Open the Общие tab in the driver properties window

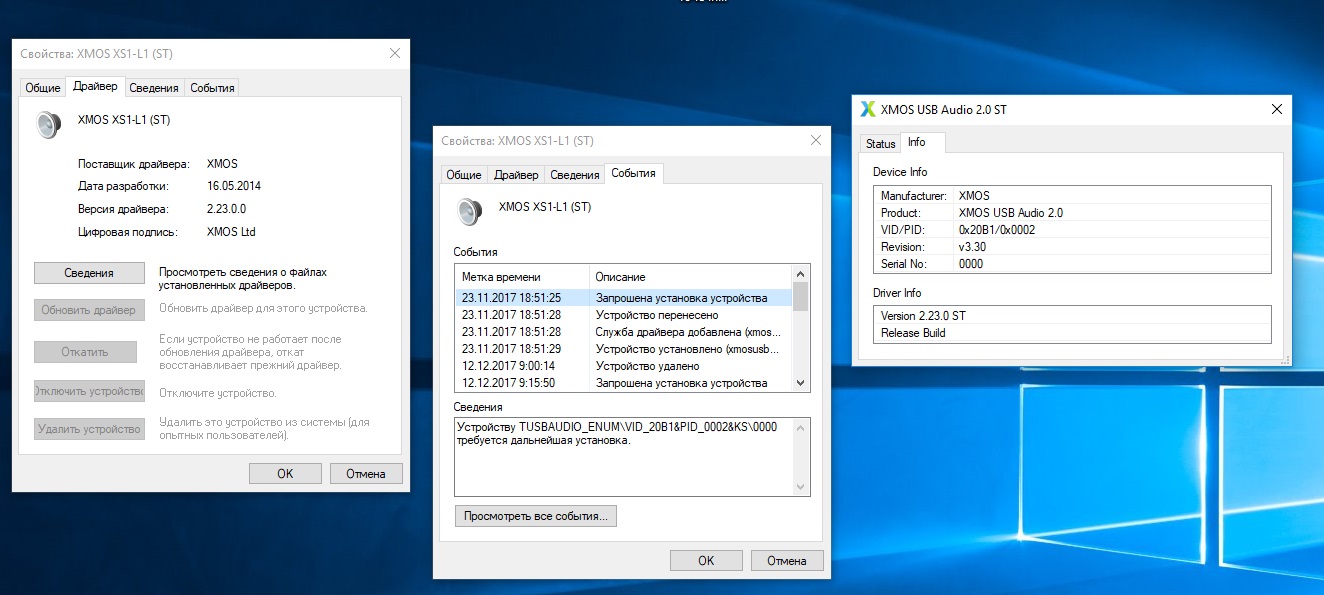point(43,88)
